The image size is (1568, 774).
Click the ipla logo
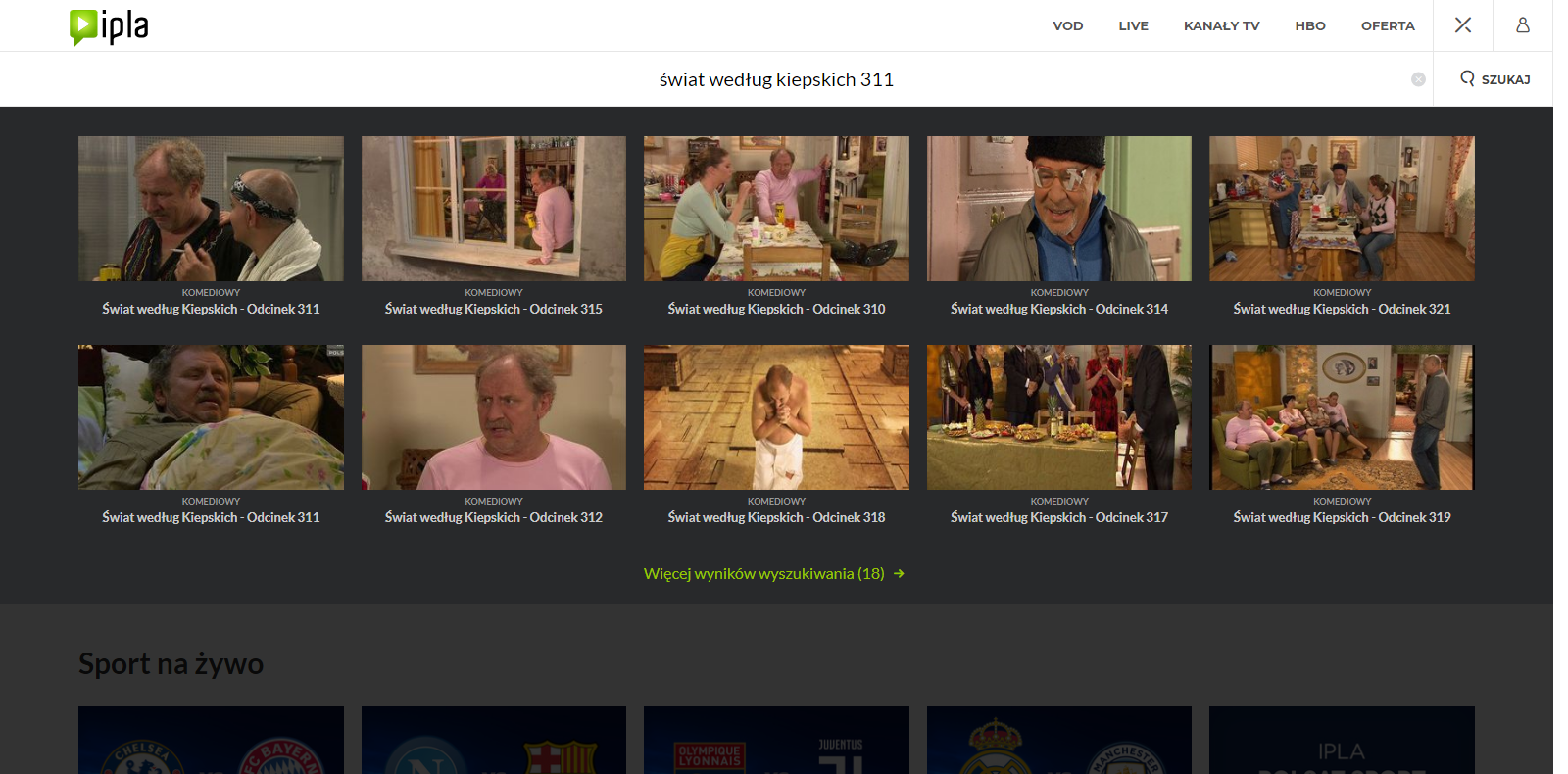[109, 26]
